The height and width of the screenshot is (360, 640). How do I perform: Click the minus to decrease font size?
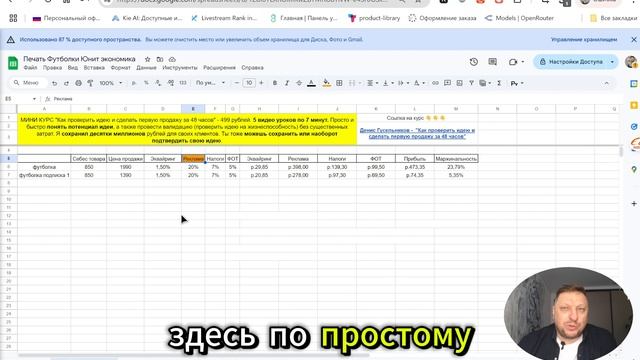point(236,83)
